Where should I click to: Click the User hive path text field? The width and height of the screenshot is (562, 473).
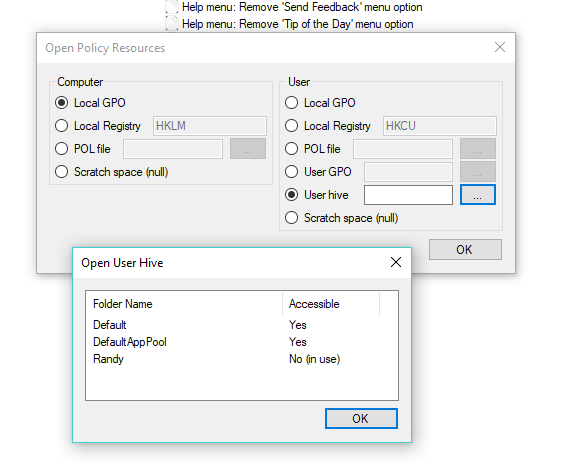(408, 195)
